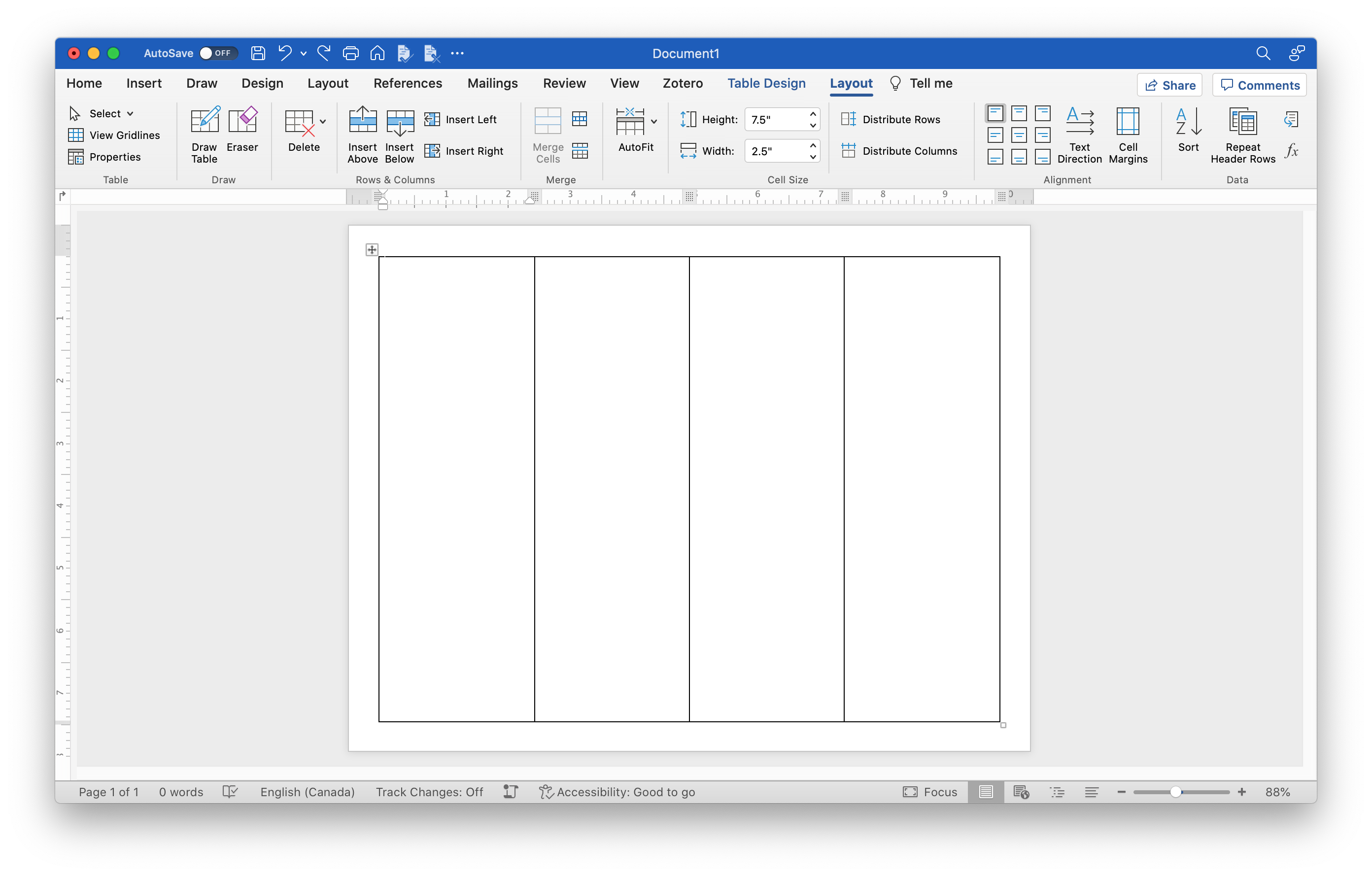The width and height of the screenshot is (1372, 876).
Task: Click the Share button
Action: click(1172, 84)
